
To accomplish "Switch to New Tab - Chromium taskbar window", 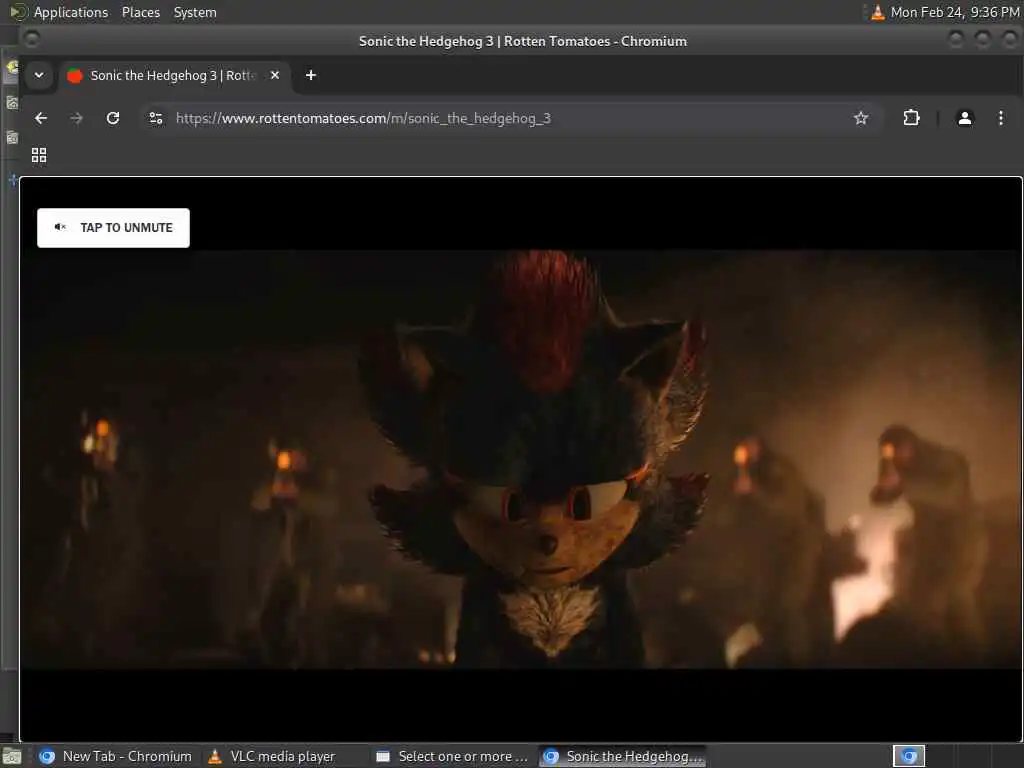I will tap(116, 756).
